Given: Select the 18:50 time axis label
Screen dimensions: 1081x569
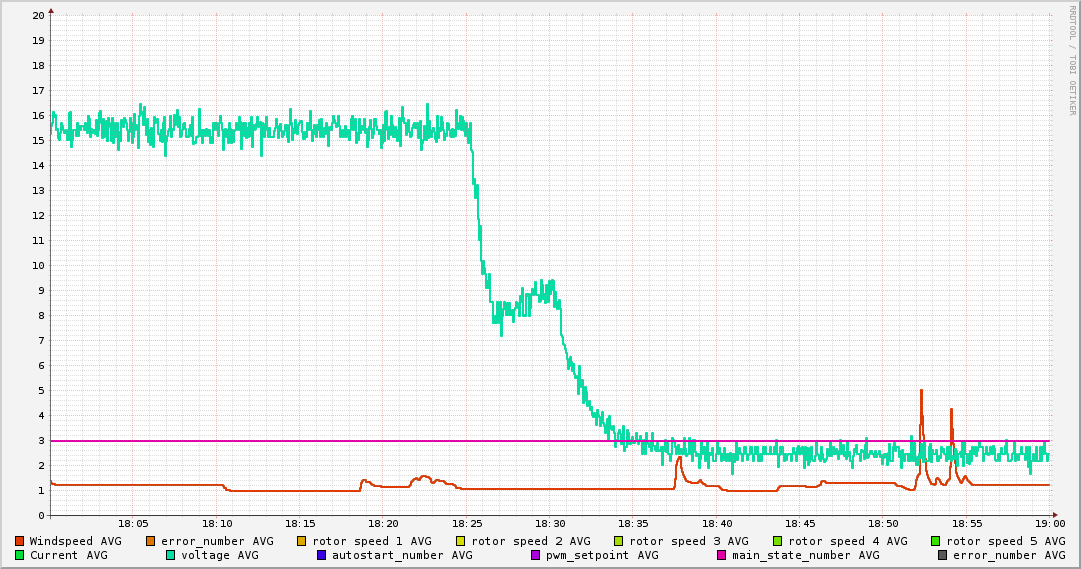Looking at the screenshot, I should tap(883, 523).
